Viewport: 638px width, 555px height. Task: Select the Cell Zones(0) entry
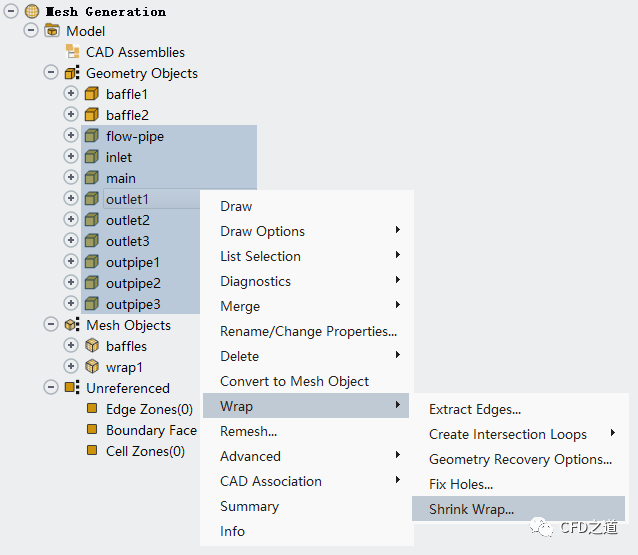(x=145, y=451)
